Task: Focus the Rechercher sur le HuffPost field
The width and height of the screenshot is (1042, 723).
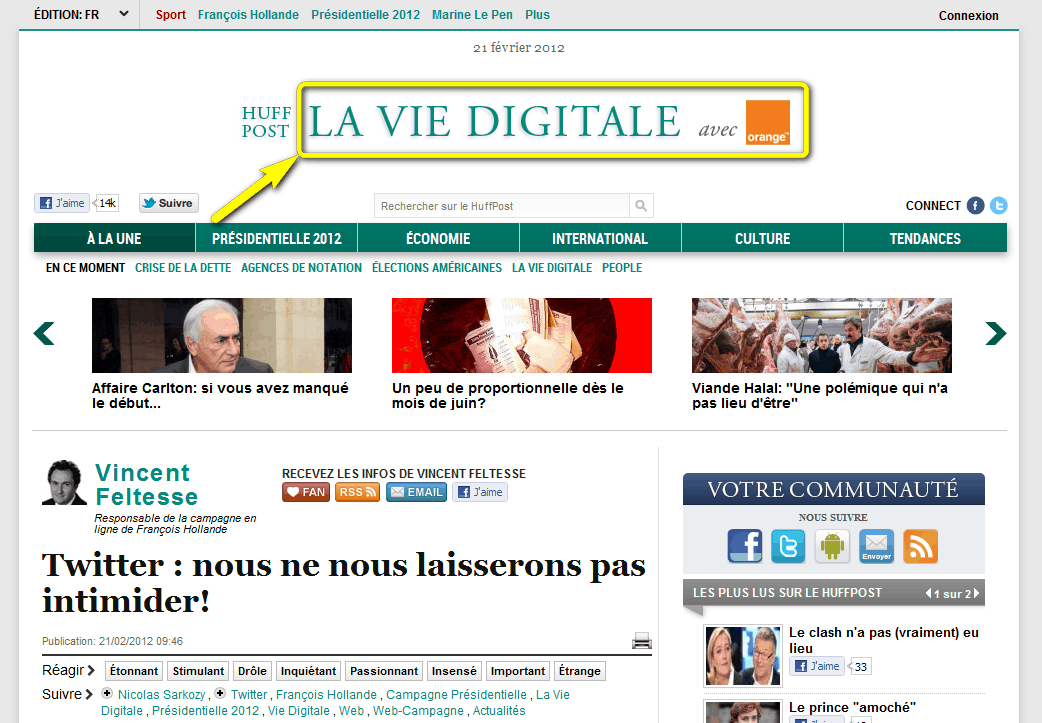Action: pos(502,205)
